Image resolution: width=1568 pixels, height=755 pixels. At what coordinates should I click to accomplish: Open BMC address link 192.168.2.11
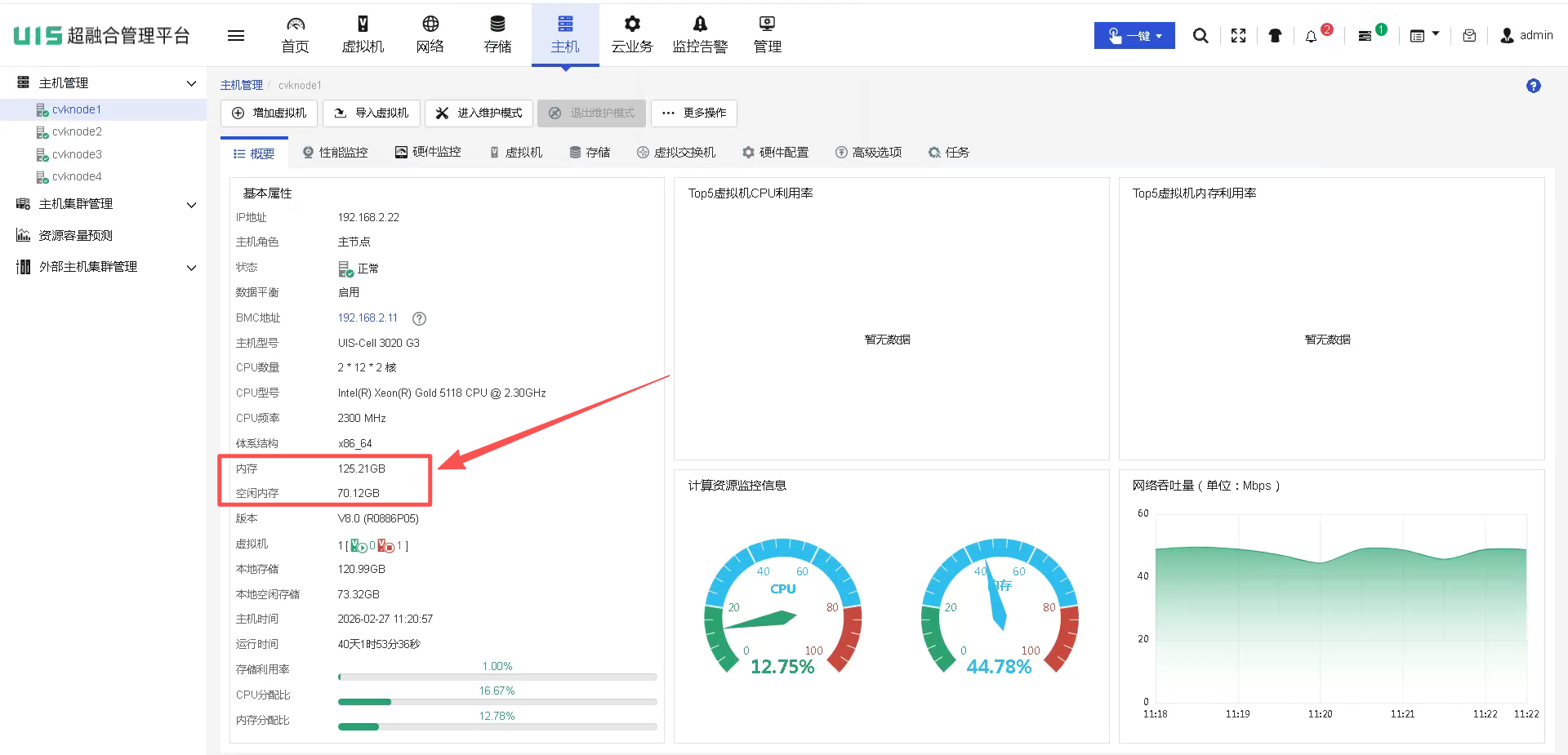click(367, 318)
